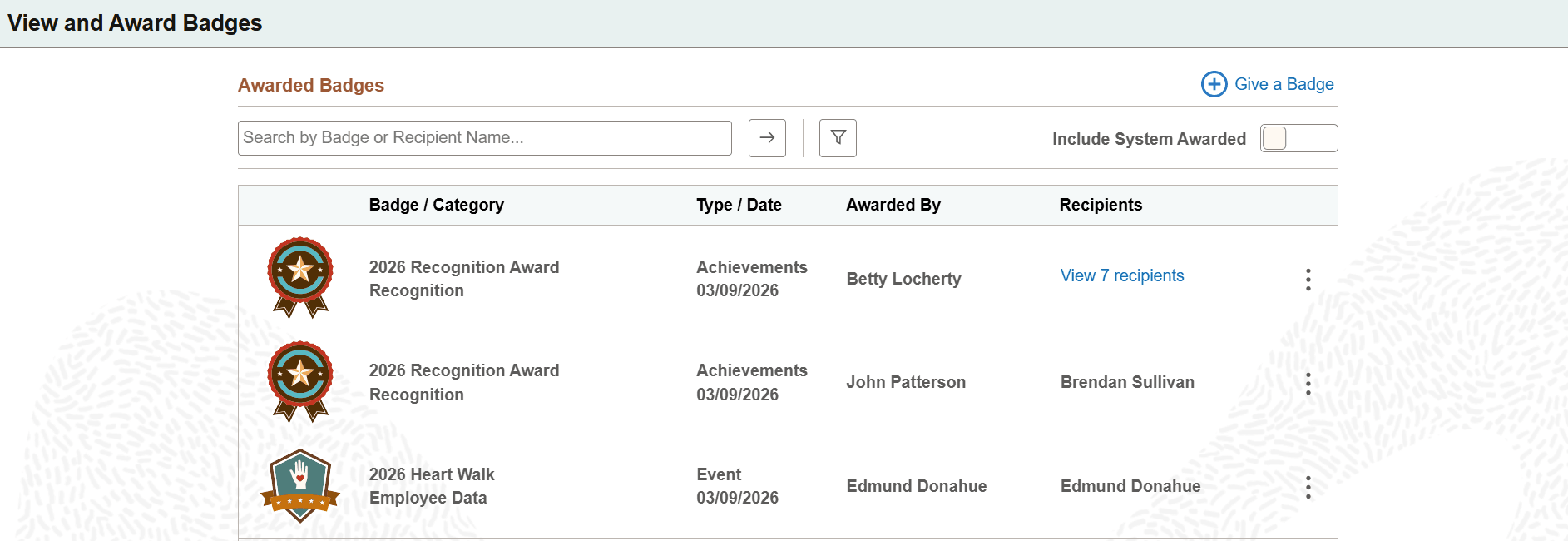Viewport: 1568px width, 541px height.
Task: Select the Type / Date column header
Action: coord(739,205)
